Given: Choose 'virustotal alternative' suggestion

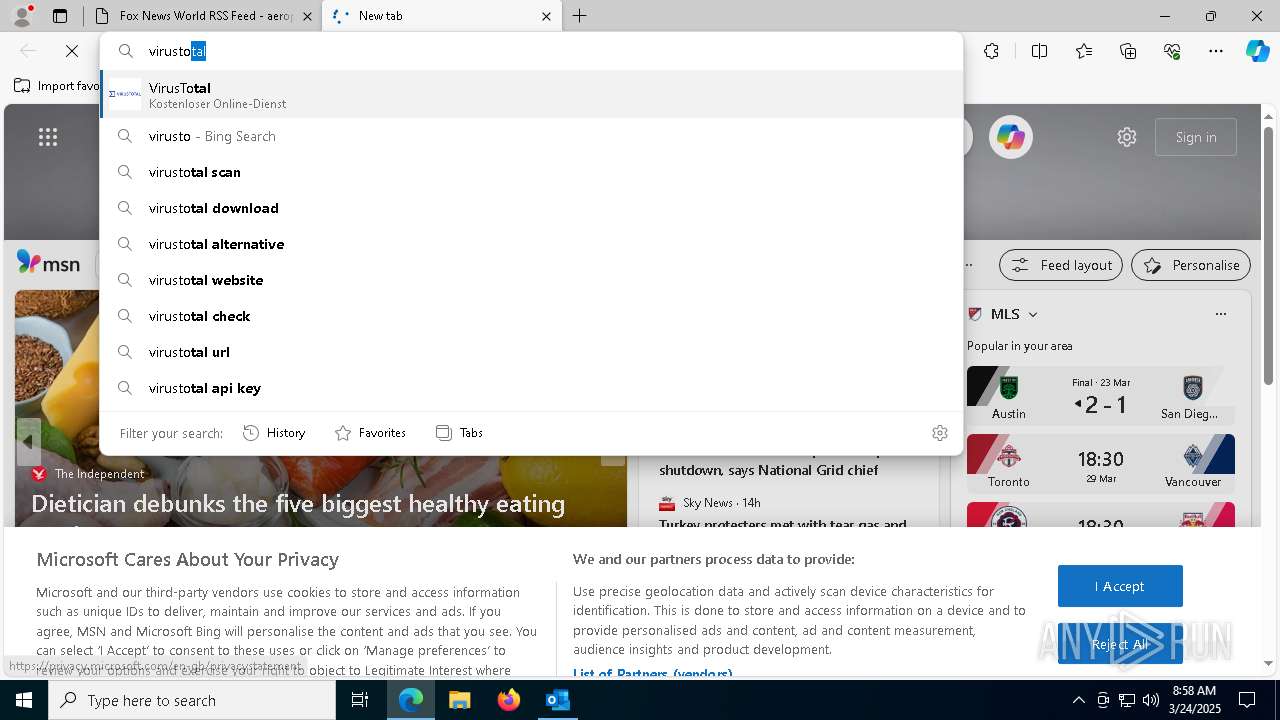Looking at the screenshot, I should click(531, 244).
